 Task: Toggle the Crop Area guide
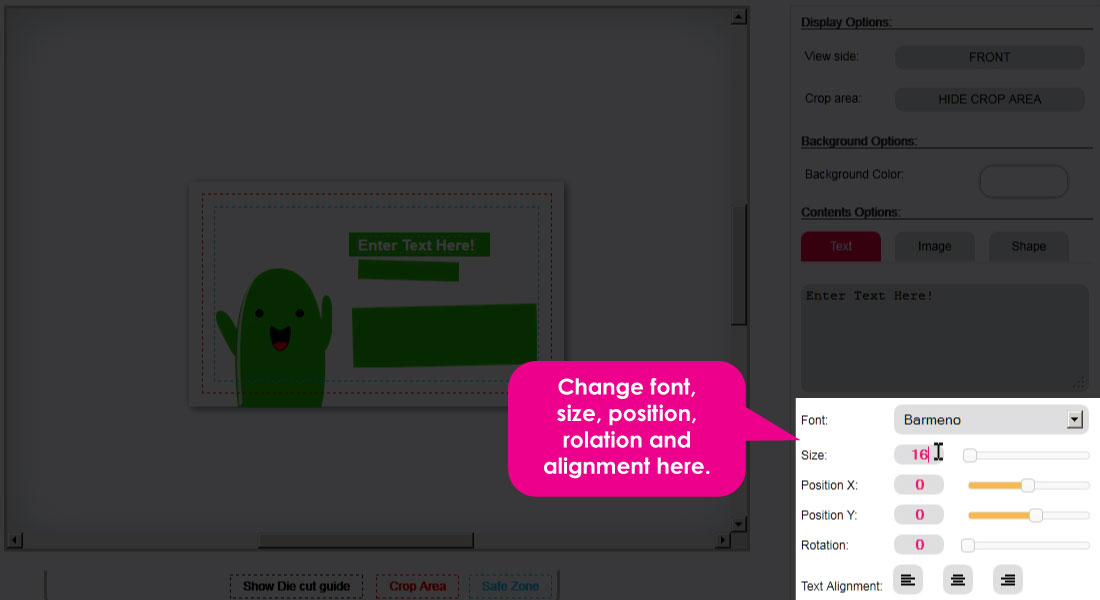417,586
